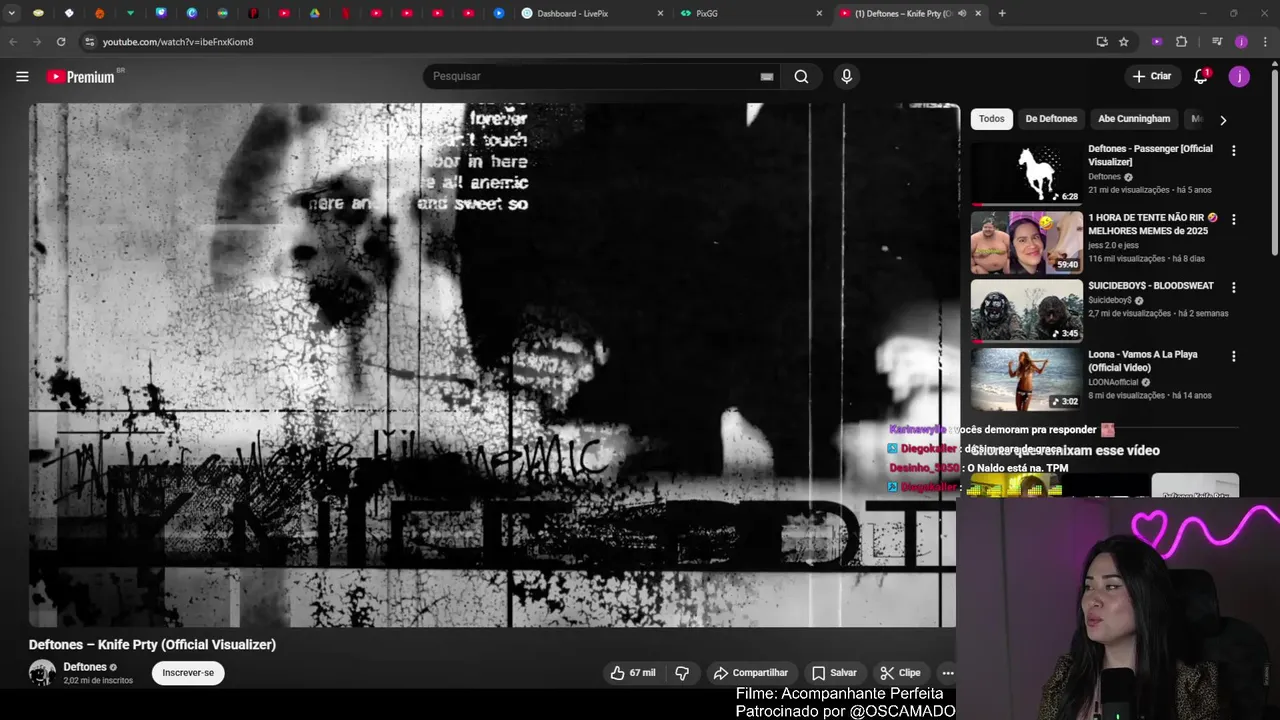Screen dimensions: 1280x720
Task: Open options for Loona Vamos A La Playa
Action: coord(1233,356)
